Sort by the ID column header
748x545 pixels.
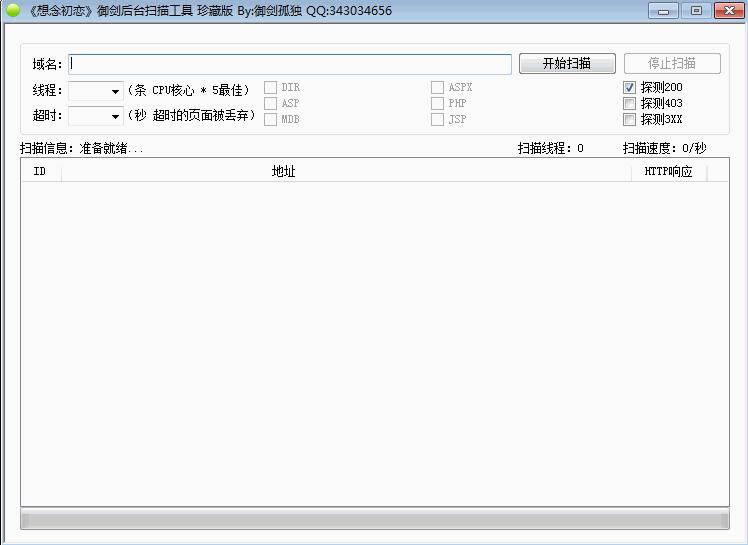41,171
